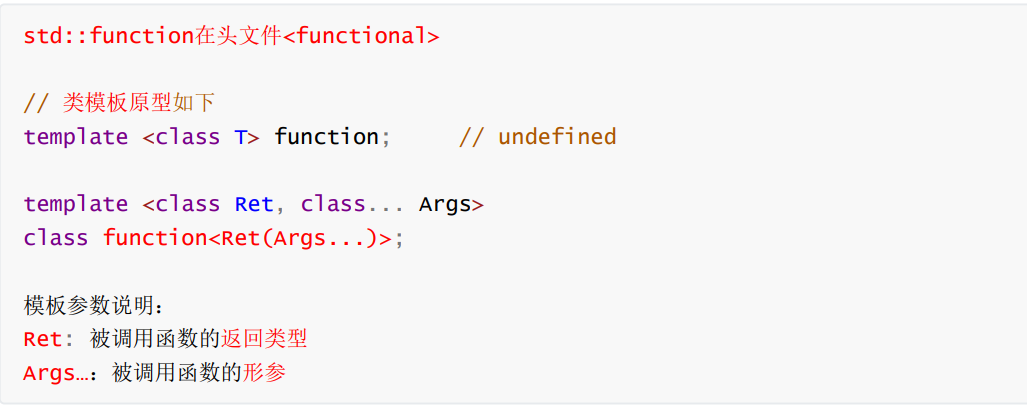Click the 模板参数说明 heading

88,306
